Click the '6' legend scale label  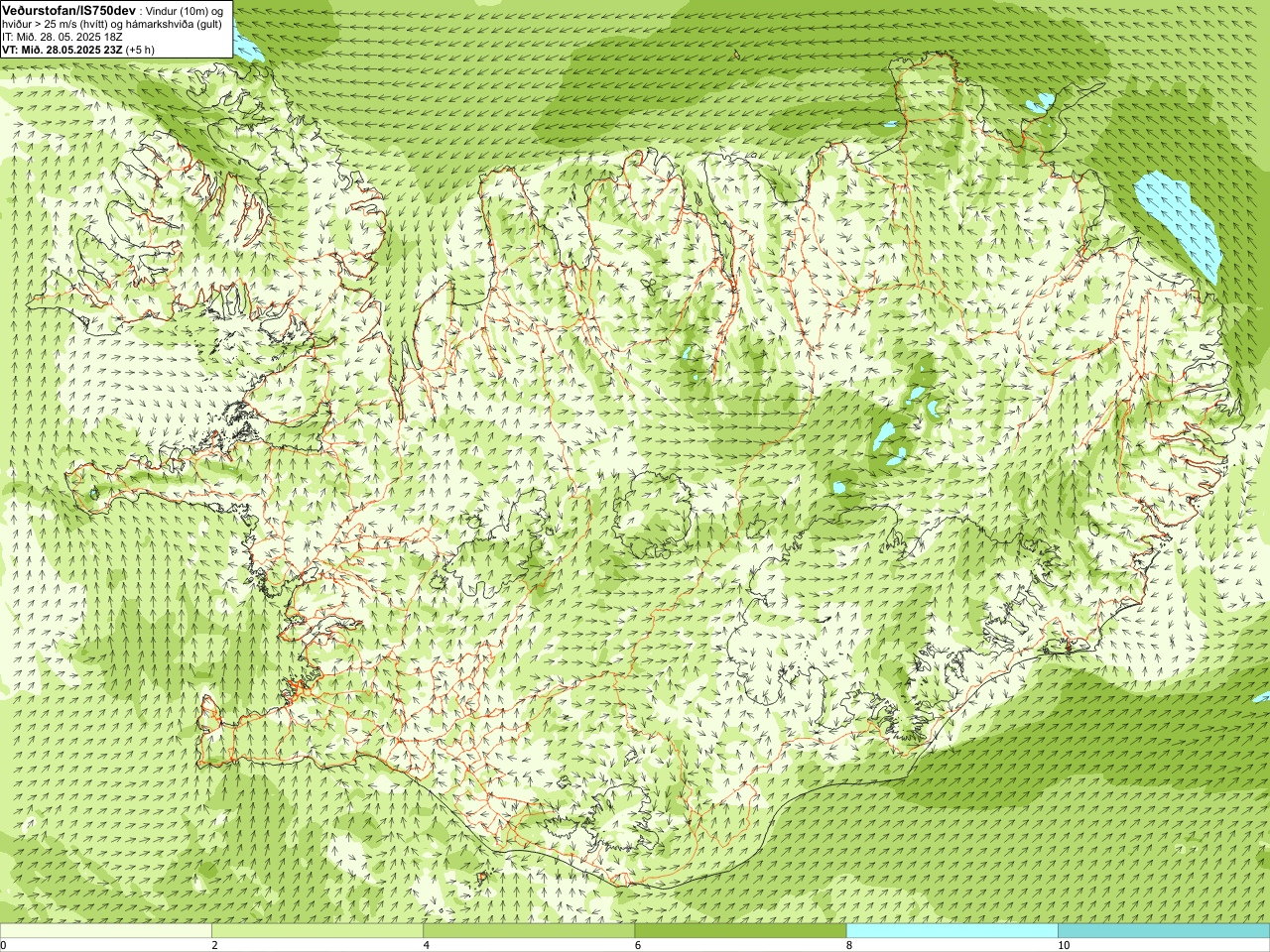(x=638, y=945)
